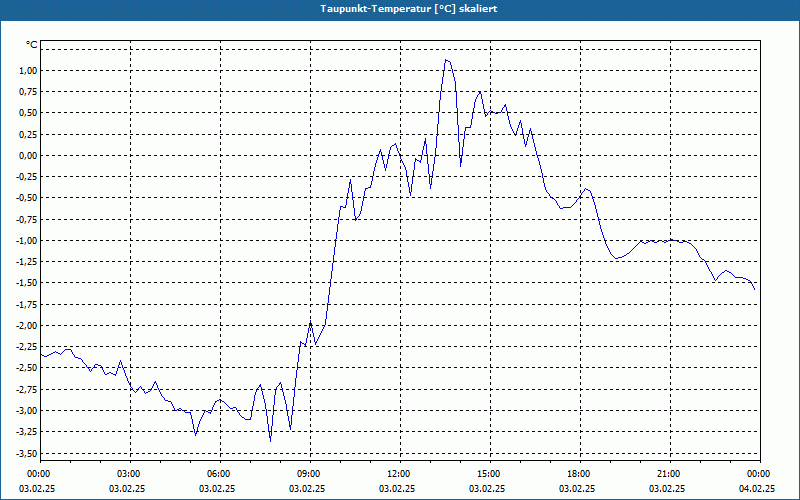Click the positive '0,25' y-axis label
800x500 pixels.
coord(28,134)
